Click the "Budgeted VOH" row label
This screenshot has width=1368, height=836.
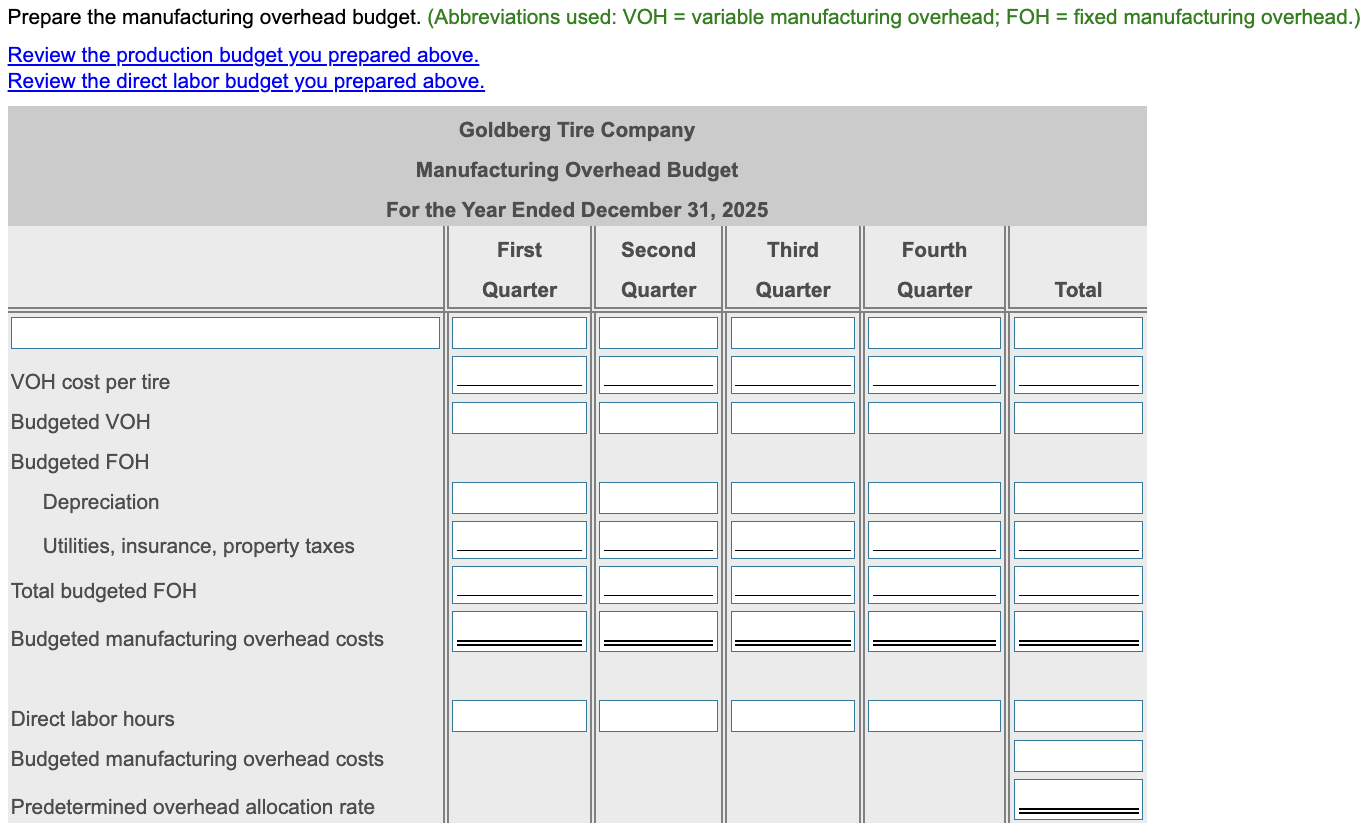pyautogui.click(x=81, y=422)
